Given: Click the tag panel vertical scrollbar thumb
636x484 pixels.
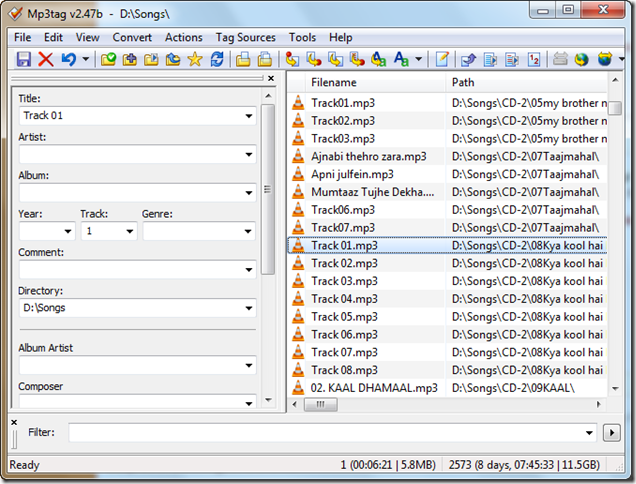Looking at the screenshot, I should point(268,189).
